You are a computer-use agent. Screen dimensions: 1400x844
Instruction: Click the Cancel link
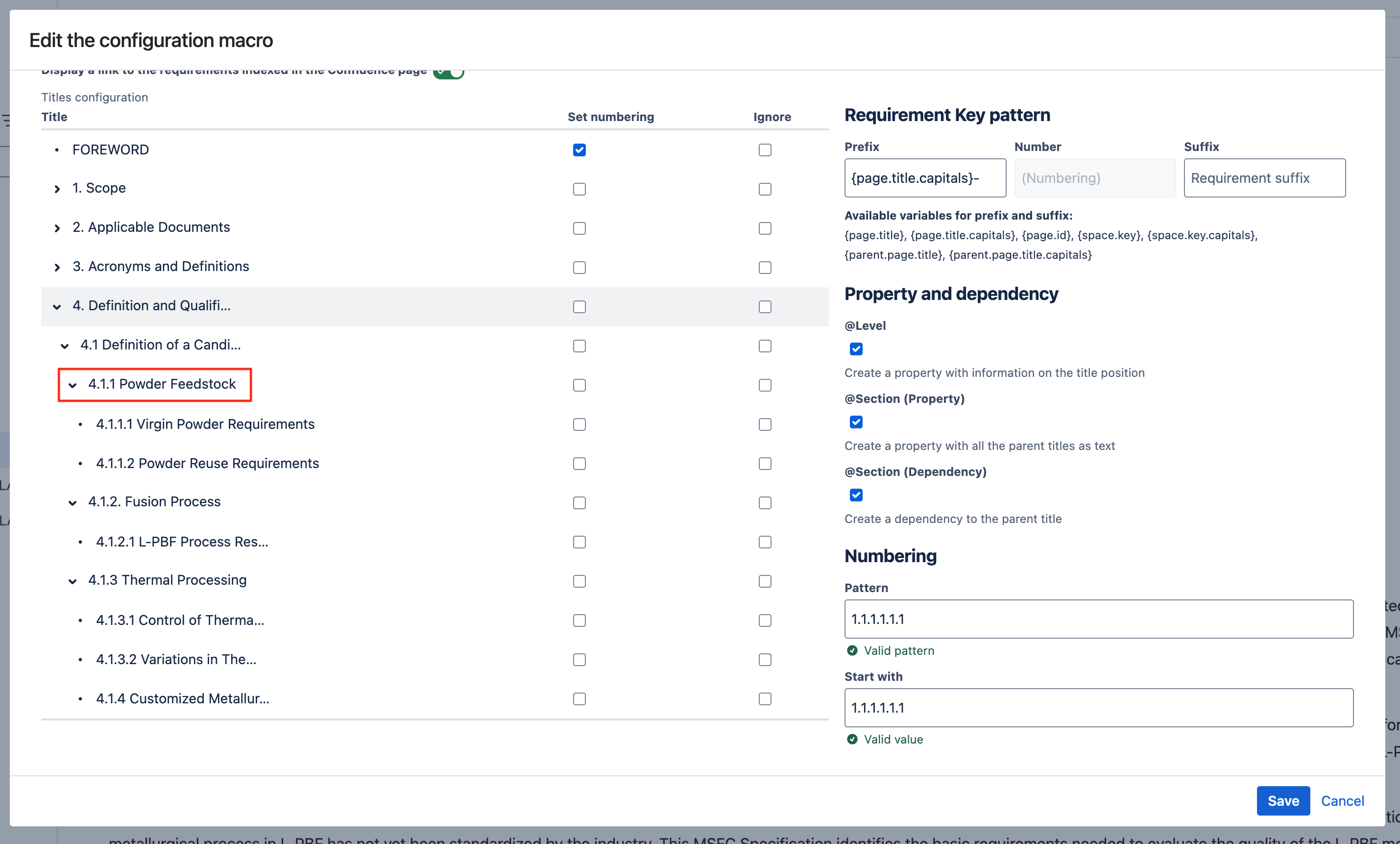tap(1342, 800)
